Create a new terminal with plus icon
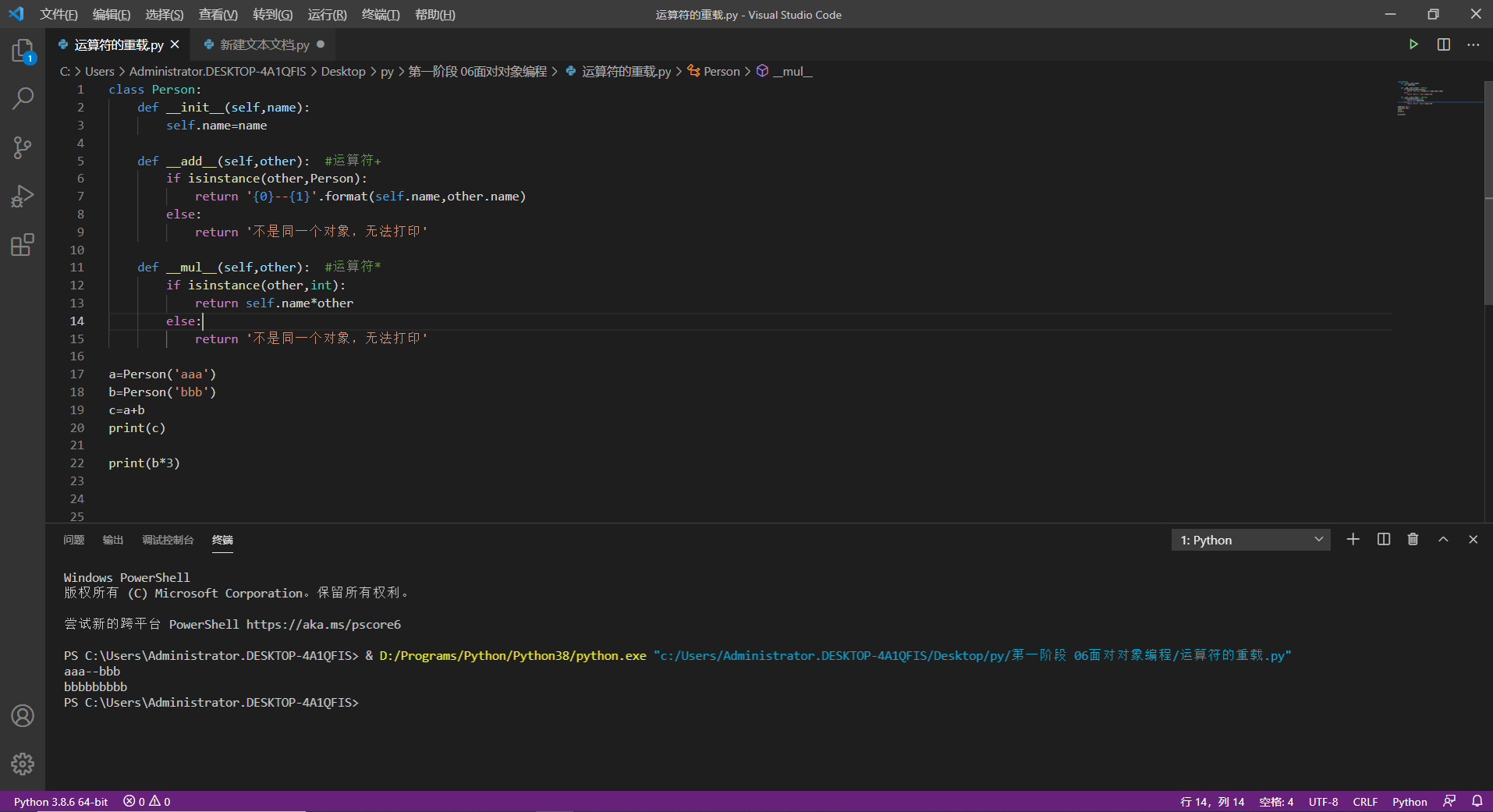This screenshot has width=1493, height=812. pos(1353,539)
